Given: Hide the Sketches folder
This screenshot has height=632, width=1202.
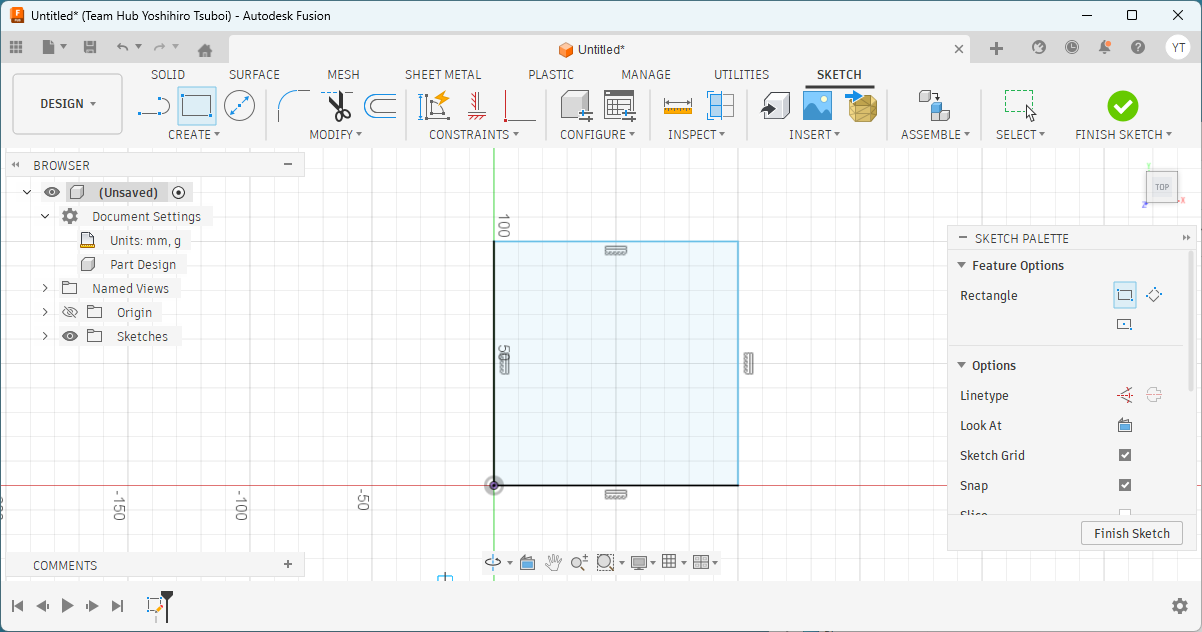Looking at the screenshot, I should pos(70,336).
